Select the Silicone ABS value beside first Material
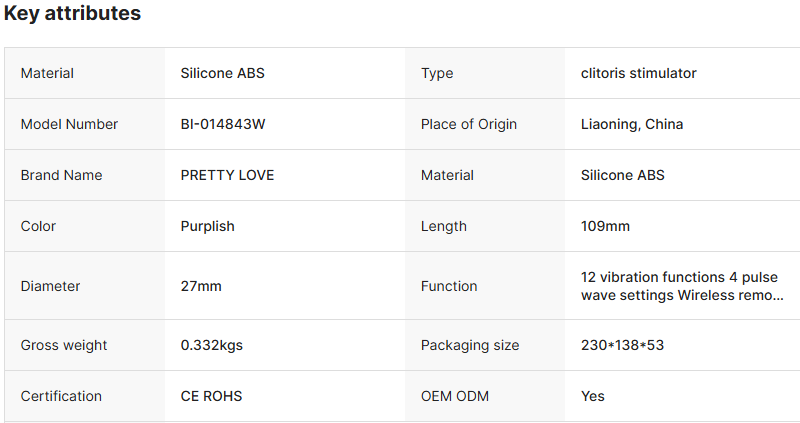The height and width of the screenshot is (423, 800). tap(222, 73)
